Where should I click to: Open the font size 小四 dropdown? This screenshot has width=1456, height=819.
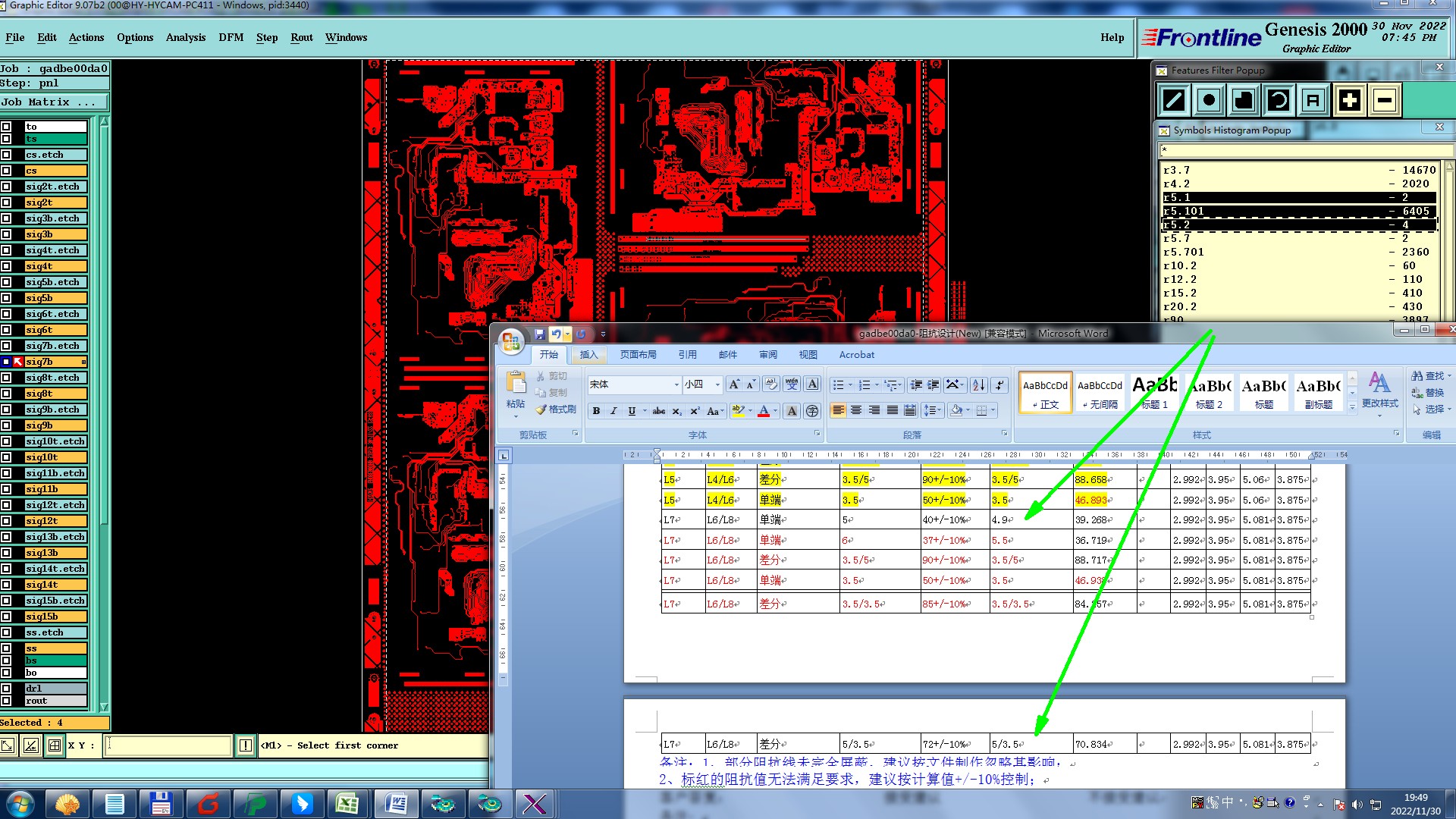(x=717, y=384)
